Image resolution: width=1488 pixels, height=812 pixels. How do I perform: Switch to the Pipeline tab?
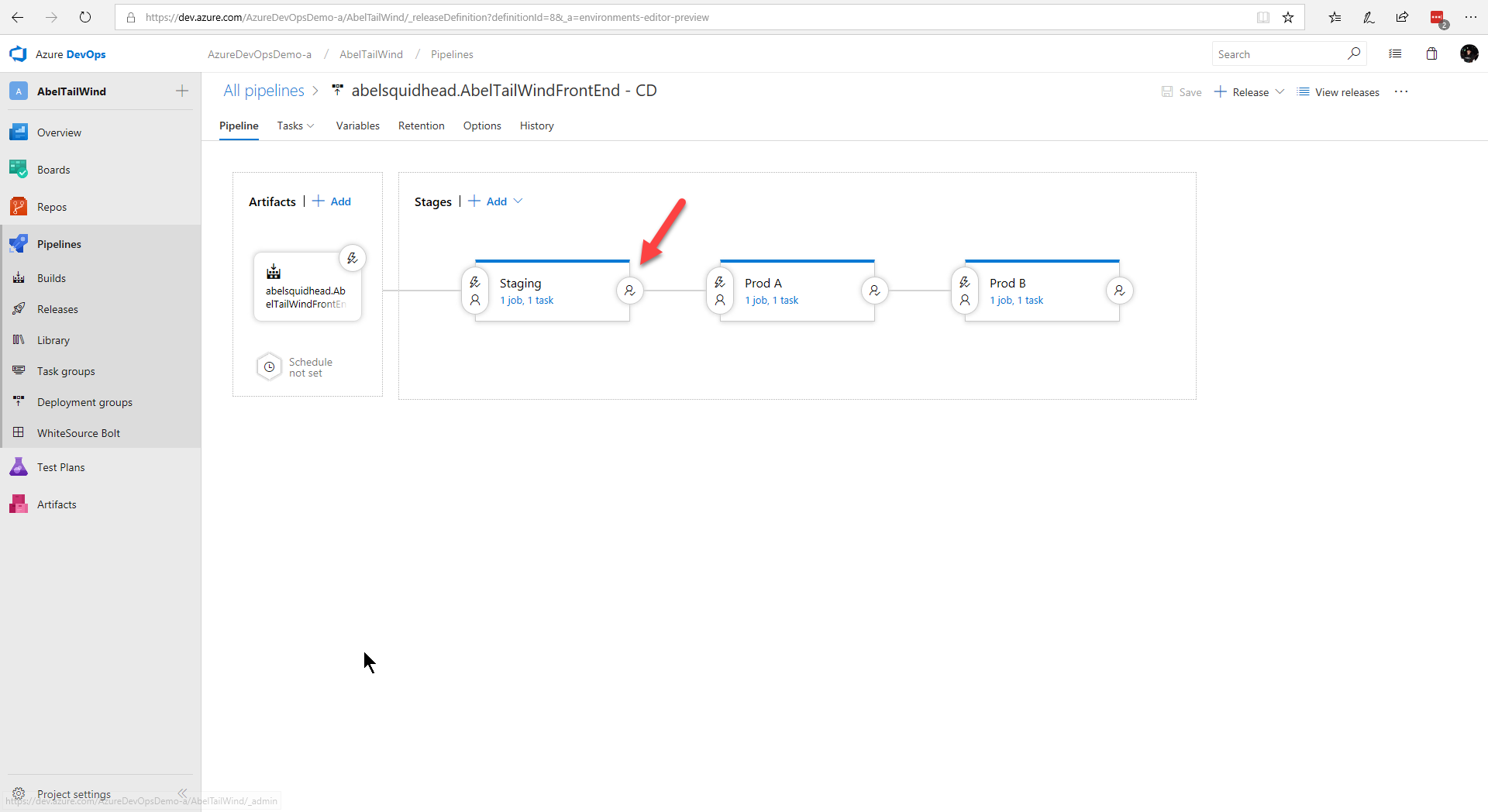[239, 126]
